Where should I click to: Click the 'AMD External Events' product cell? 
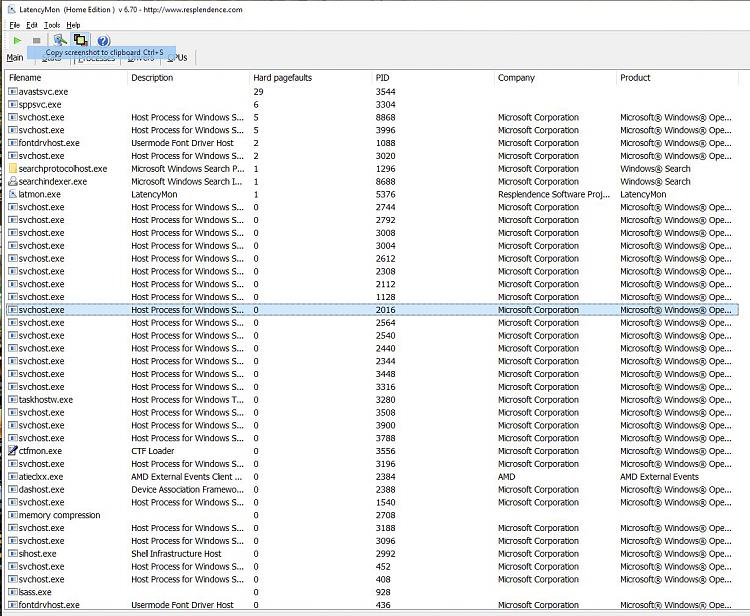tap(659, 476)
